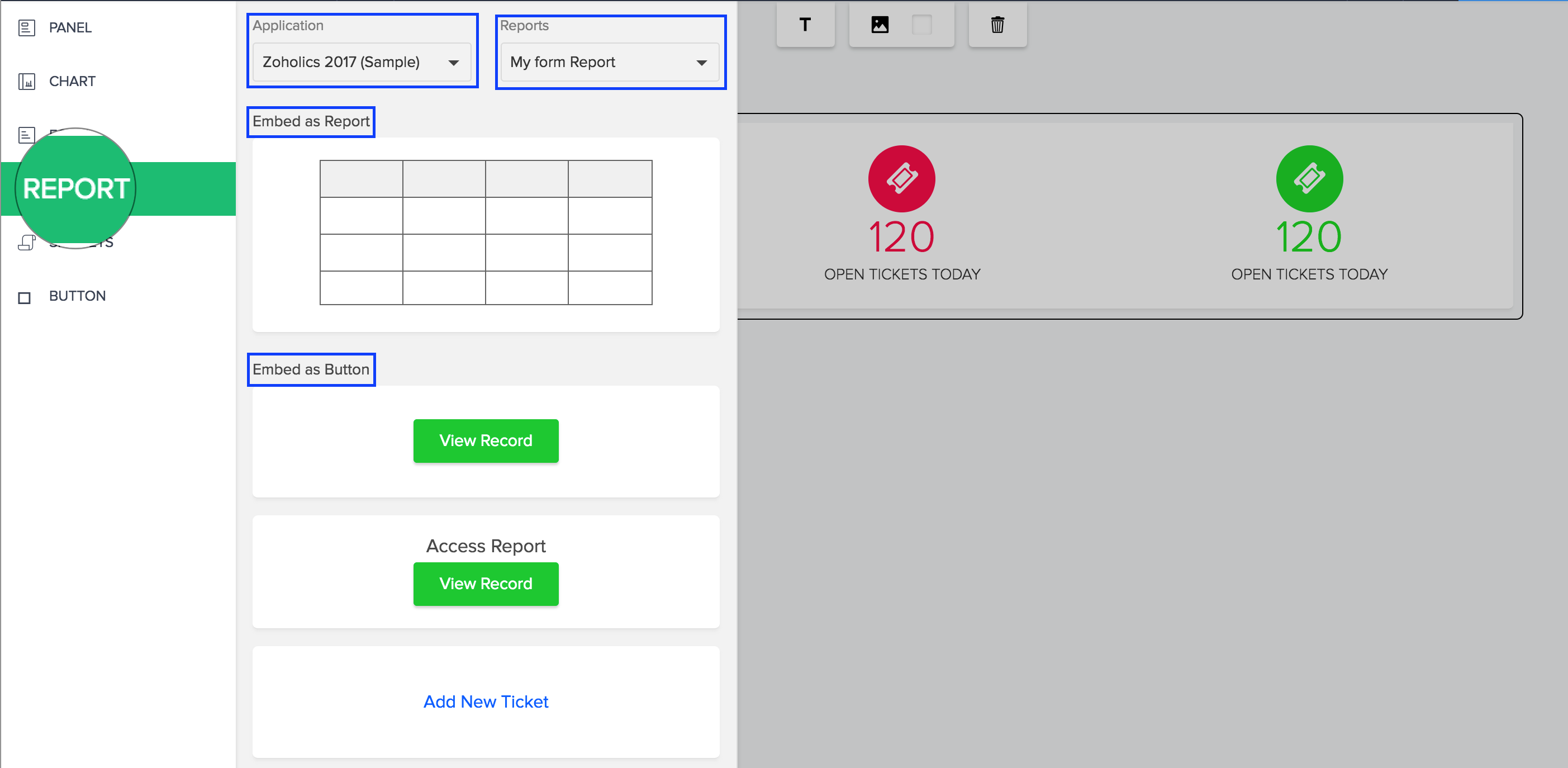This screenshot has height=768, width=1568.
Task: Click the green ticket circle icon
Action: pyautogui.click(x=1309, y=178)
